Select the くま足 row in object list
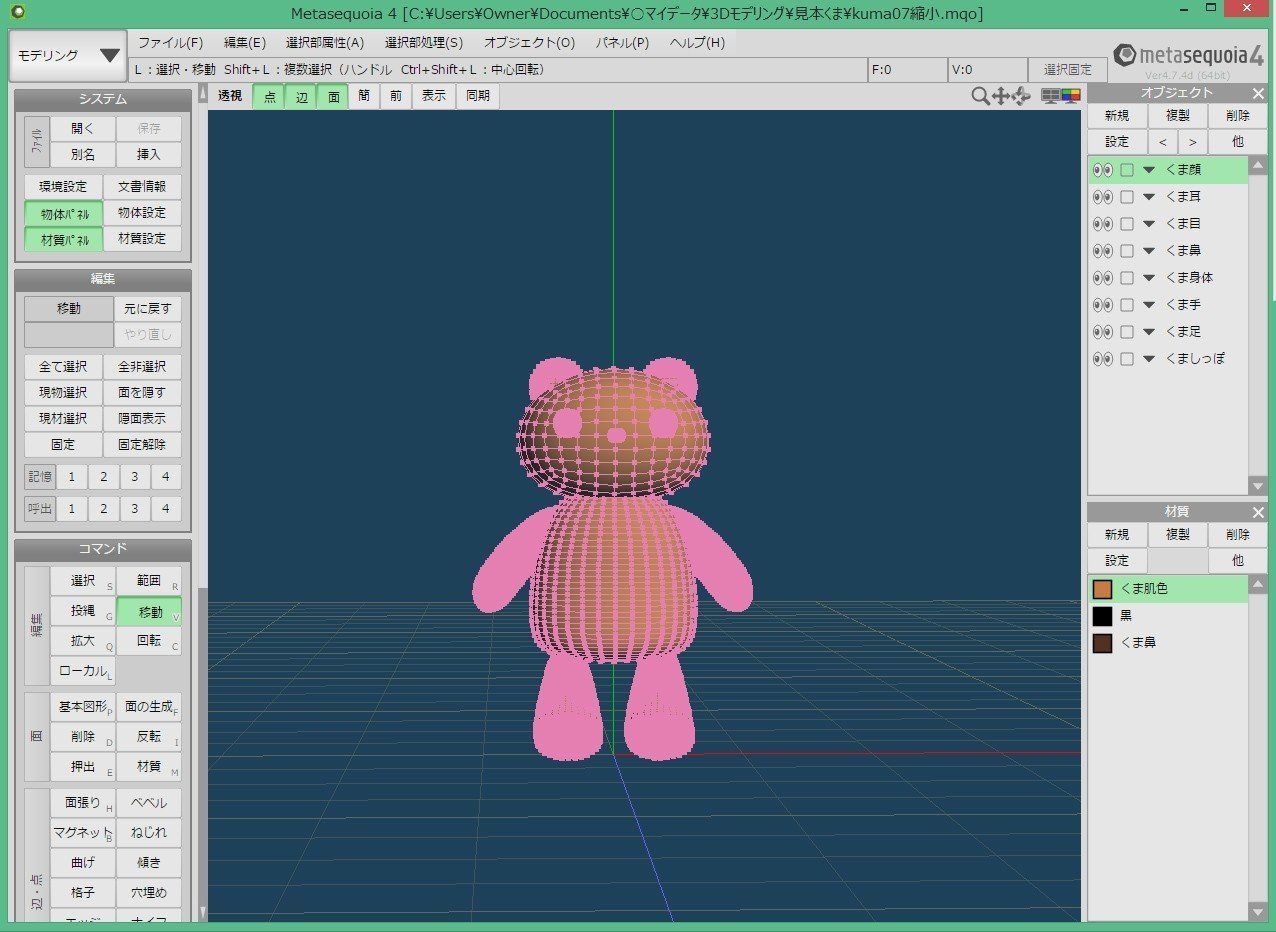This screenshot has width=1276, height=932. click(x=1168, y=332)
